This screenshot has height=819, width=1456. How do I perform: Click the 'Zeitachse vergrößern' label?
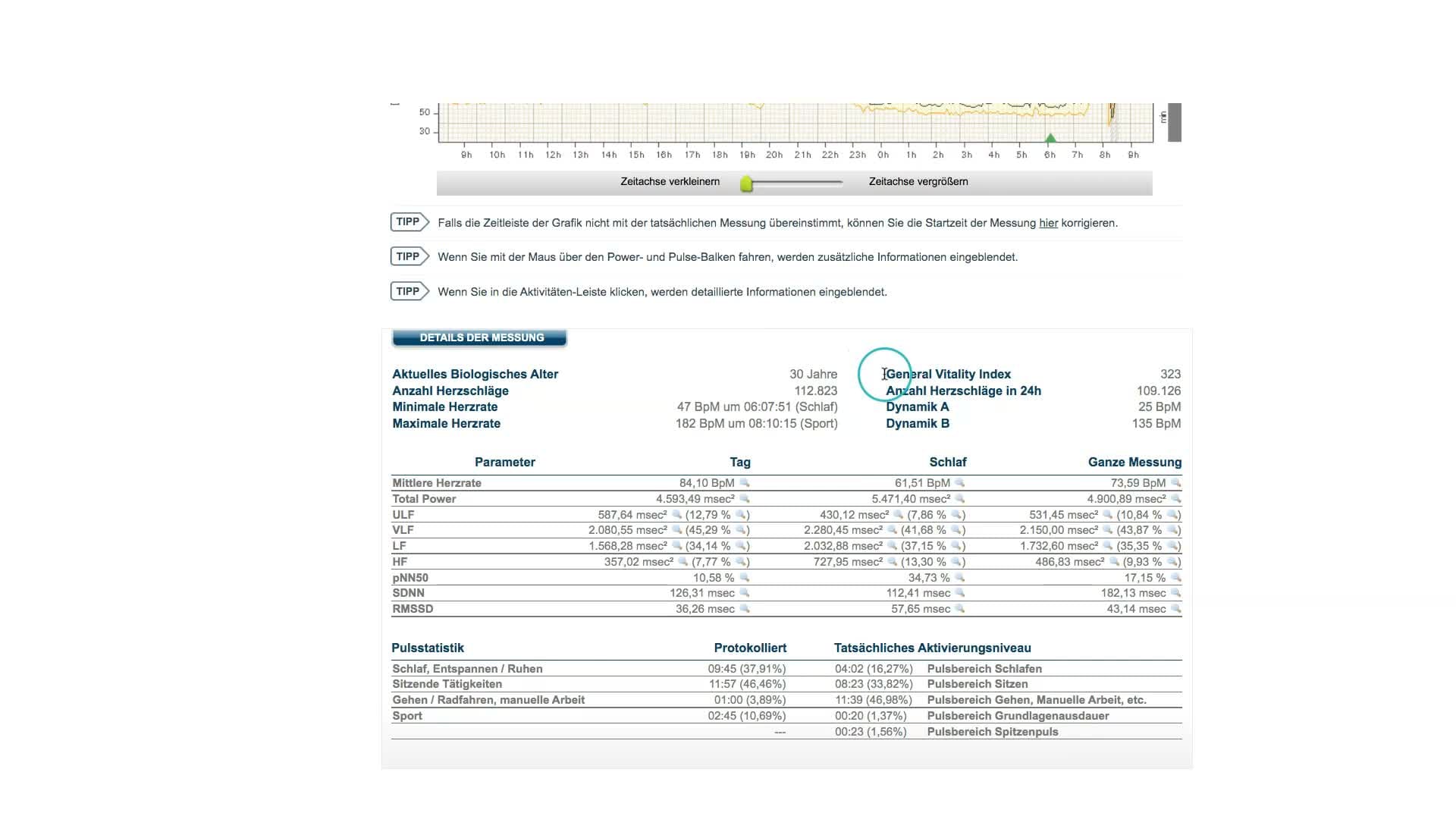click(x=918, y=182)
